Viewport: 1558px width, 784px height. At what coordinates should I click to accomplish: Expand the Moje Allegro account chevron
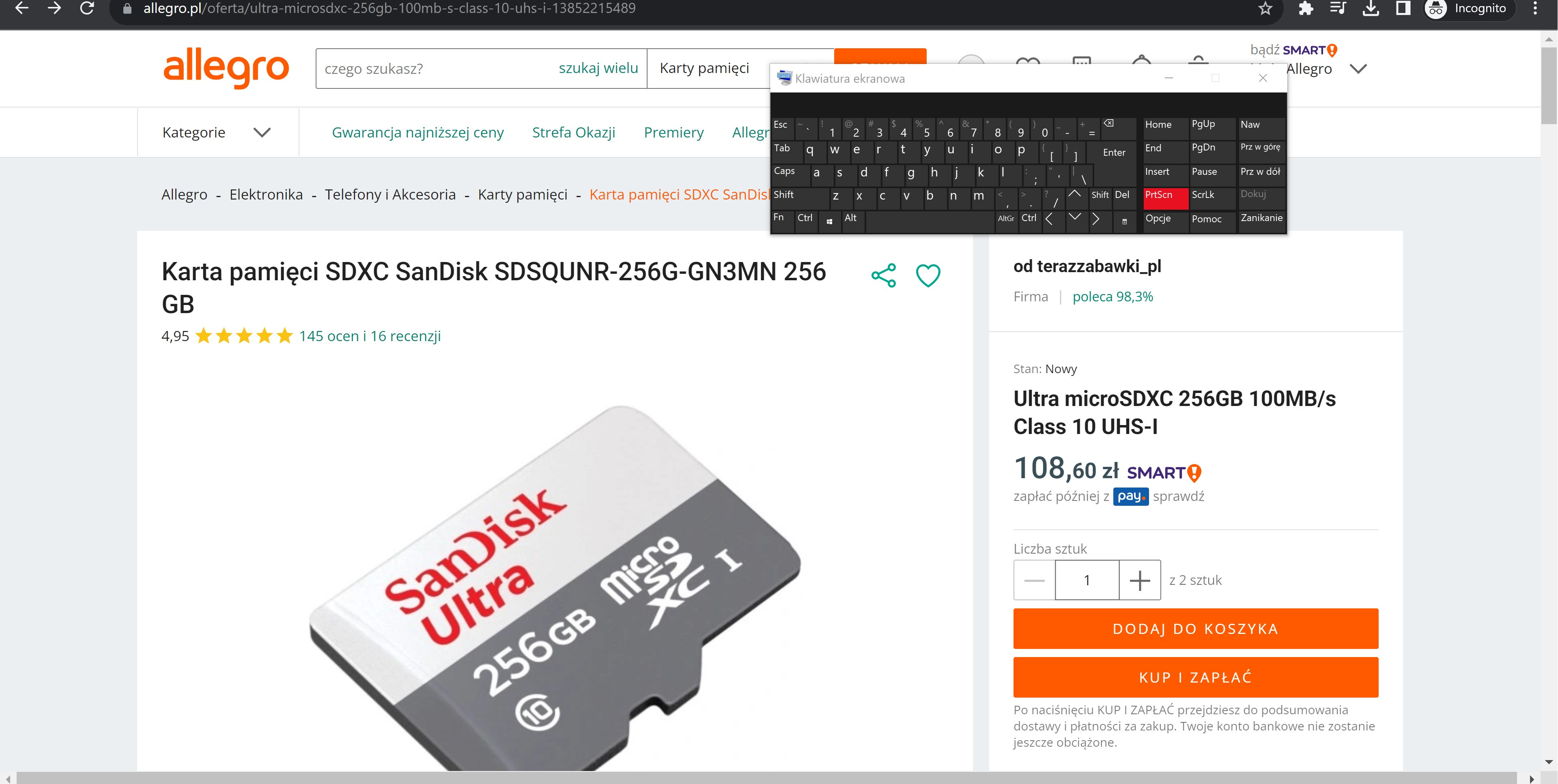[x=1358, y=69]
